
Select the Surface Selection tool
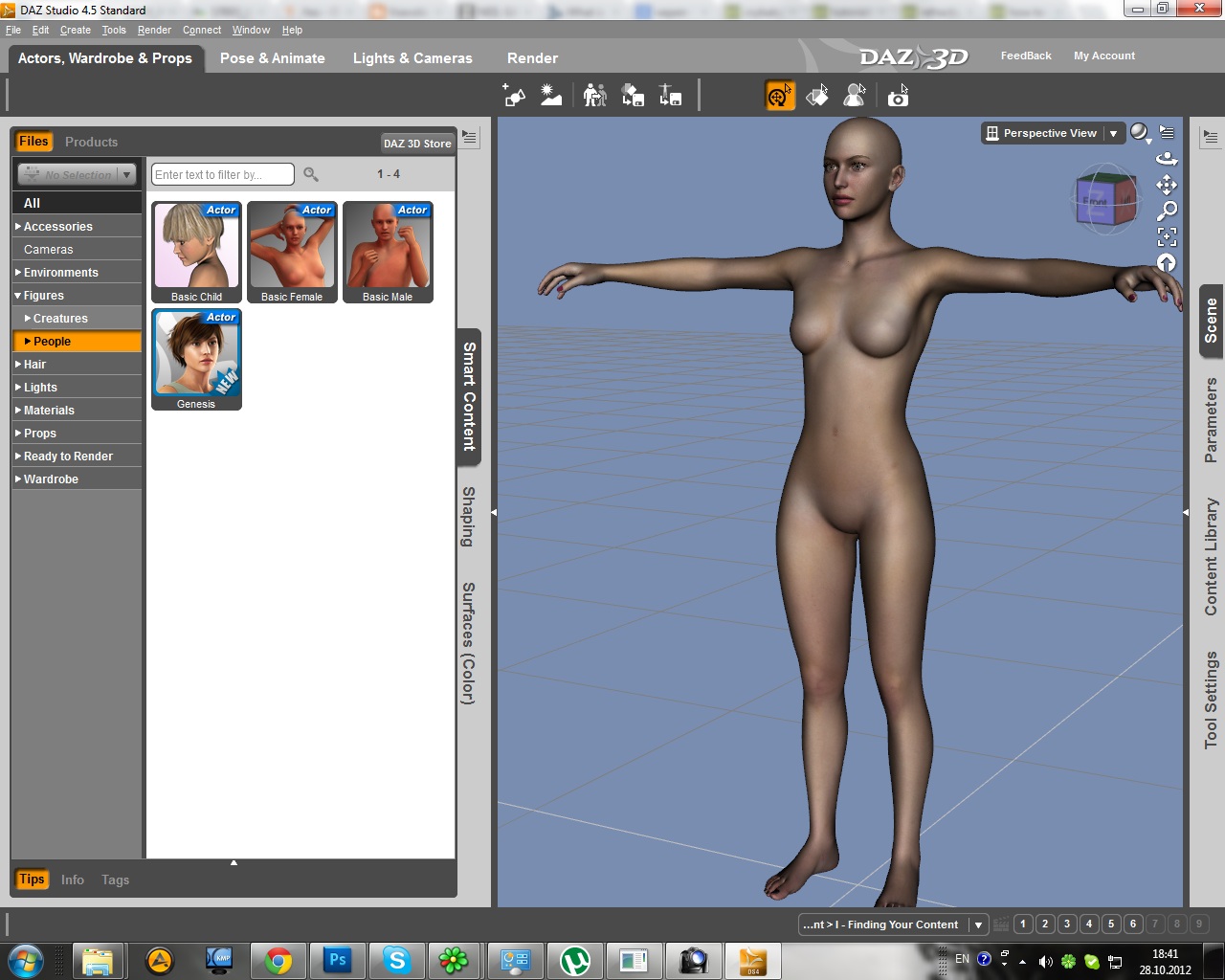817,96
